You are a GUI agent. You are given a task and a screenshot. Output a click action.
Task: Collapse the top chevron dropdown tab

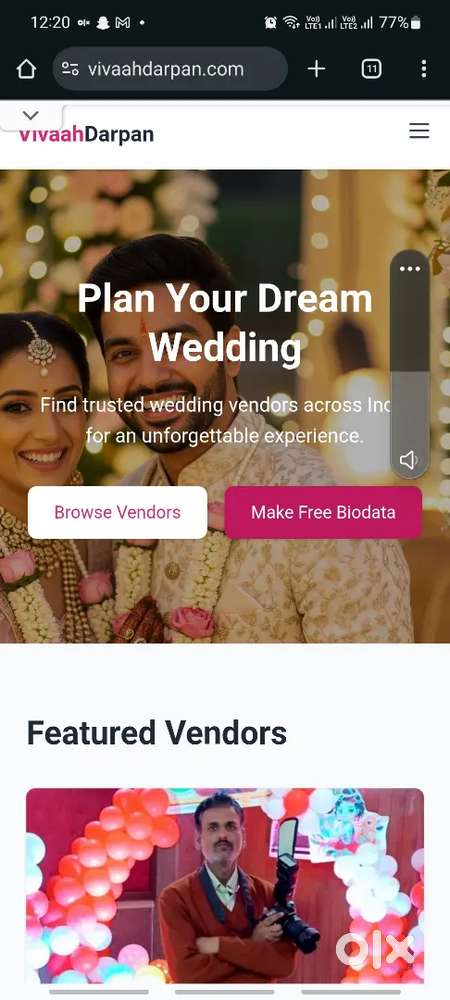point(31,115)
